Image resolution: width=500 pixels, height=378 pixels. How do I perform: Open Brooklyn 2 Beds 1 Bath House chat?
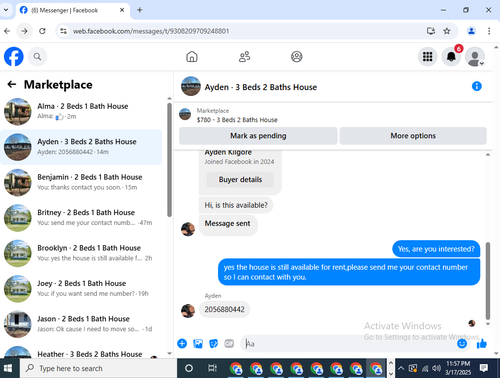click(81, 253)
